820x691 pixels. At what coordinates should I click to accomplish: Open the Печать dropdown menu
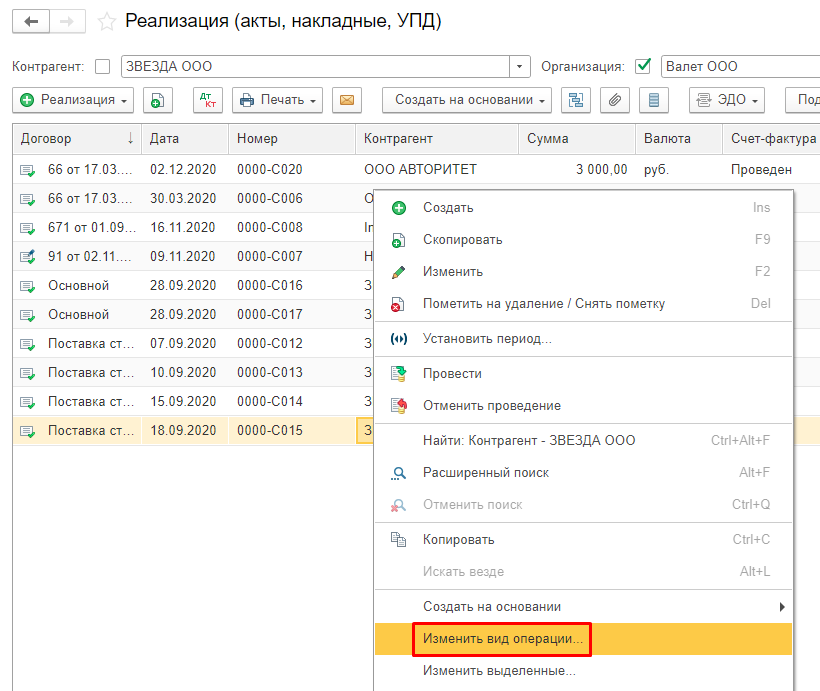tap(278, 100)
